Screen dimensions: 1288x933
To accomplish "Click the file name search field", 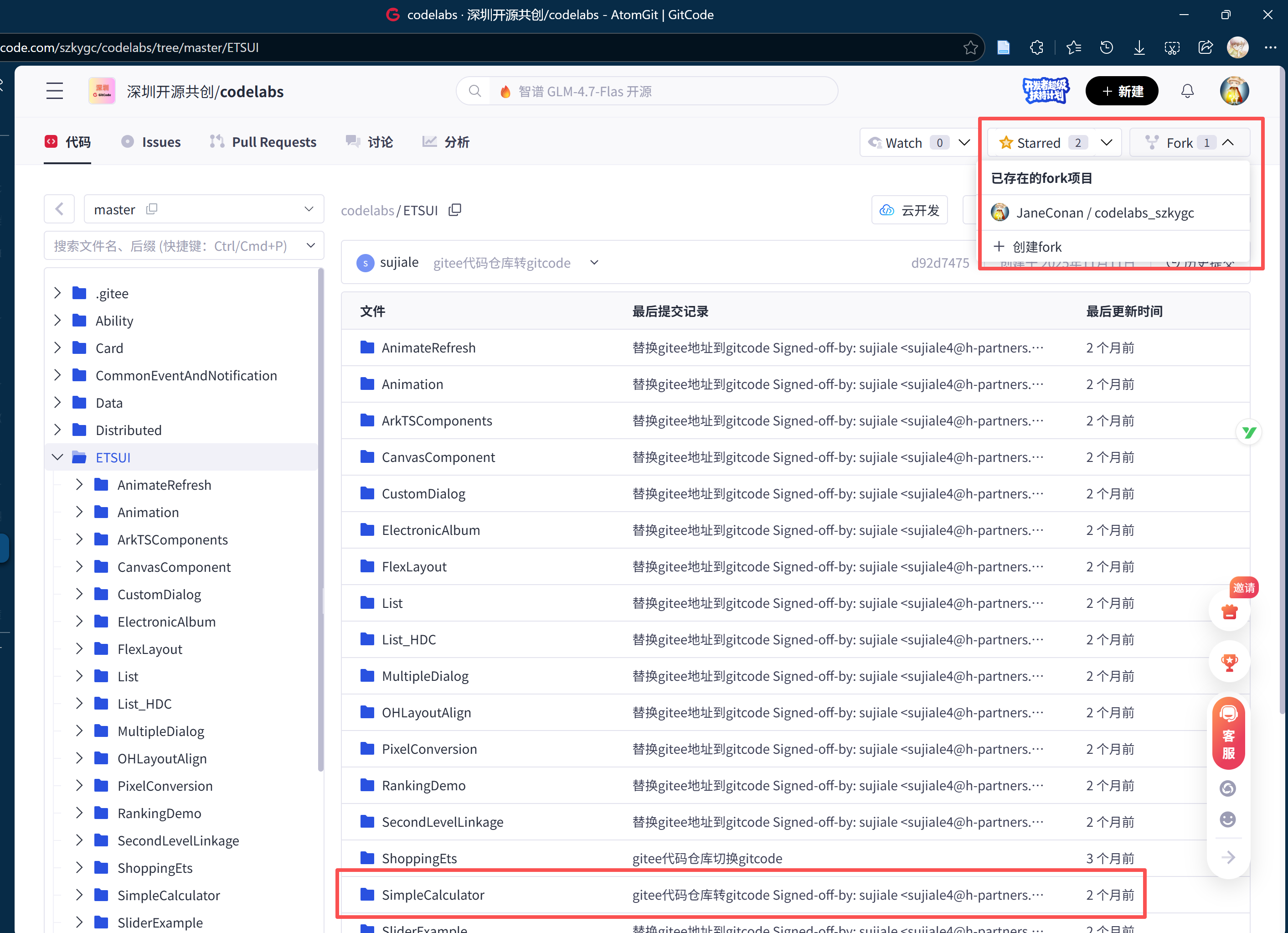I will pos(170,246).
